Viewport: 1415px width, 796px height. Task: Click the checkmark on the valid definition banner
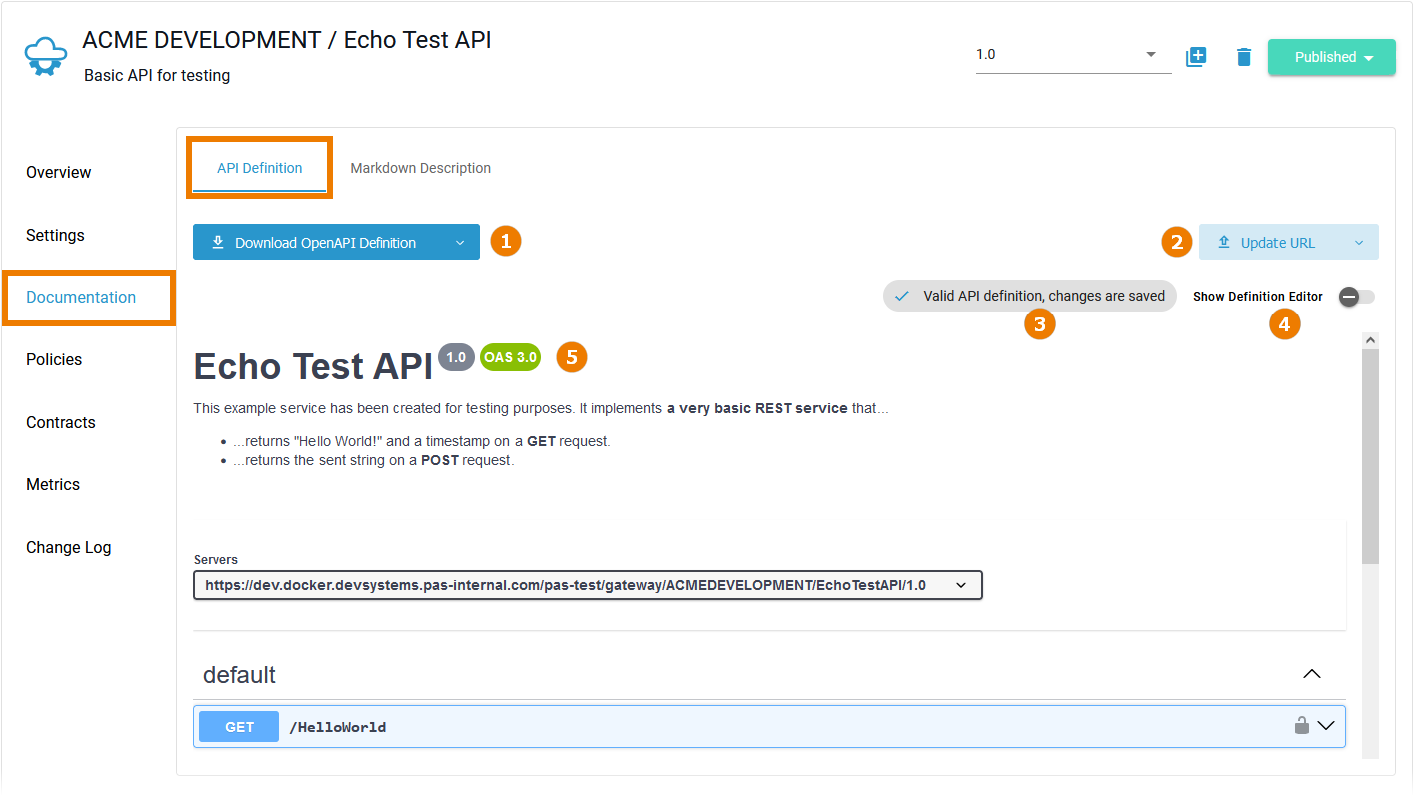coord(902,295)
